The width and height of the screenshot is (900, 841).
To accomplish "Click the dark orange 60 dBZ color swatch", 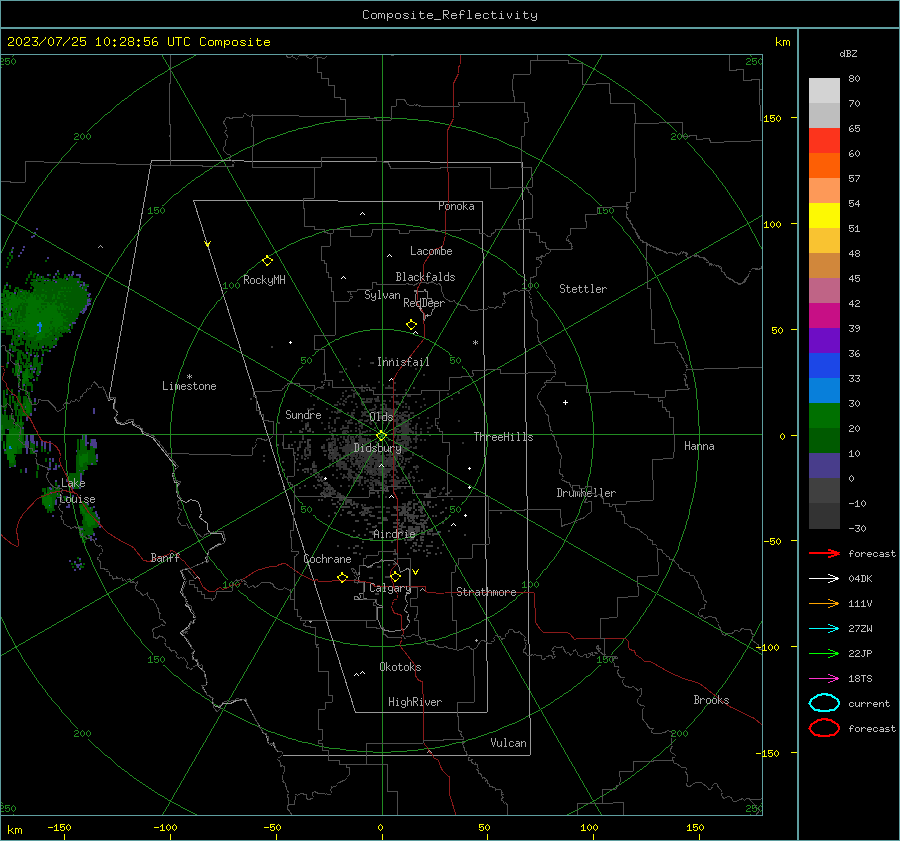I will (x=824, y=165).
